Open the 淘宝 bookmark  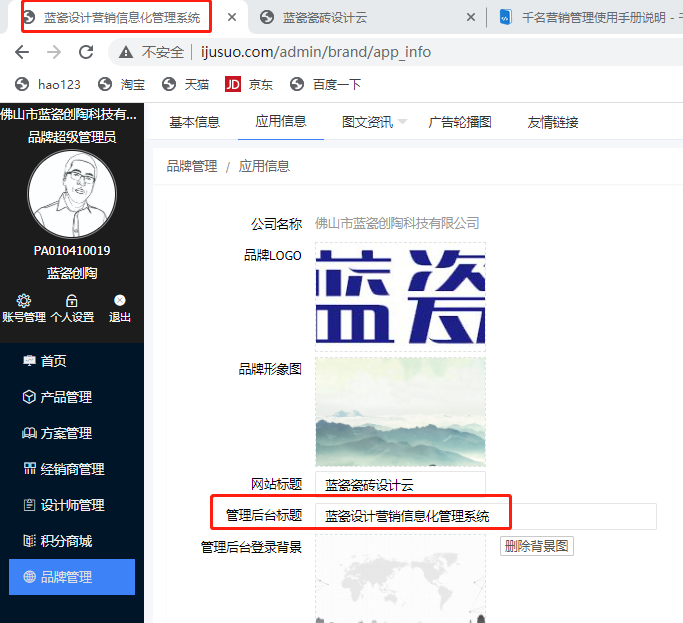[x=122, y=84]
